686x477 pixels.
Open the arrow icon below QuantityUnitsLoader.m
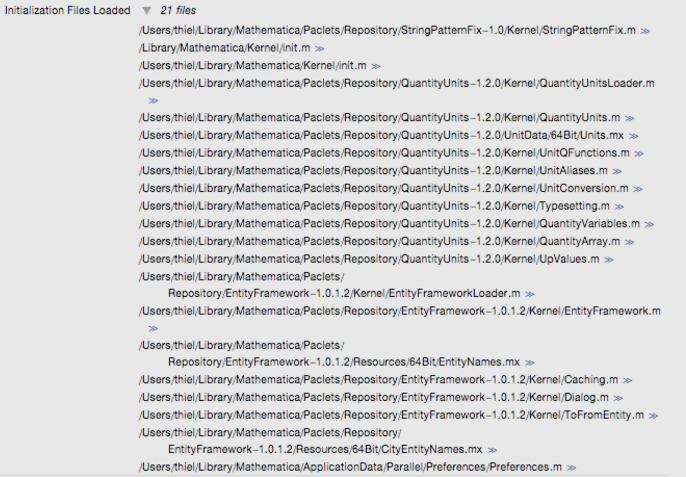153,101
